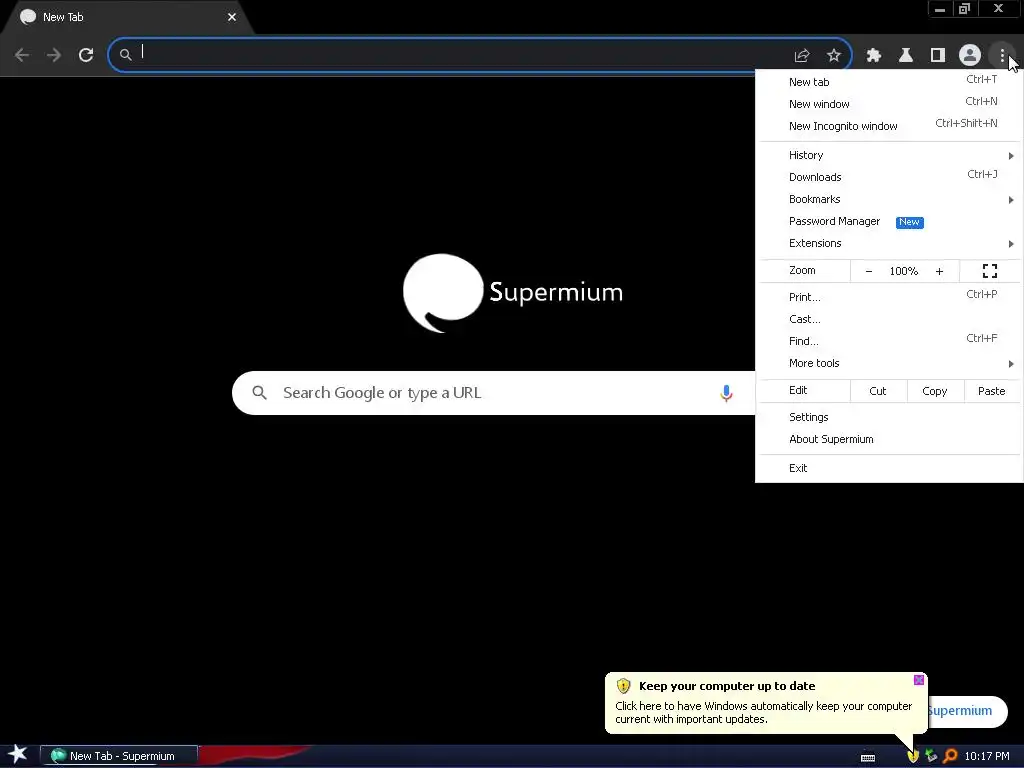Toggle the side panel icon
Image resolution: width=1024 pixels, height=768 pixels.
click(x=938, y=56)
